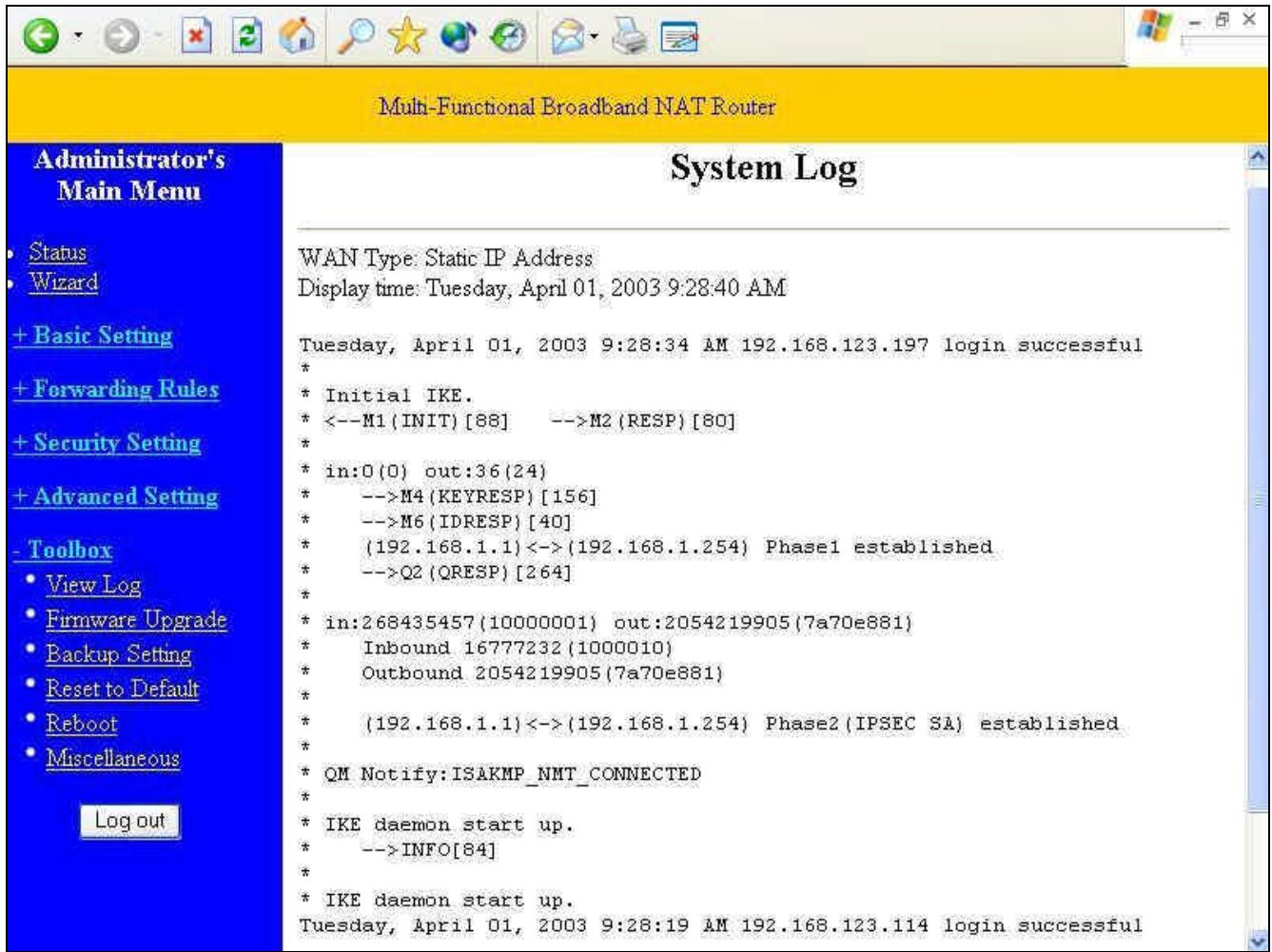This screenshot has width=1272, height=952.
Task: Expand the Forwarding Rules menu
Action: point(115,389)
